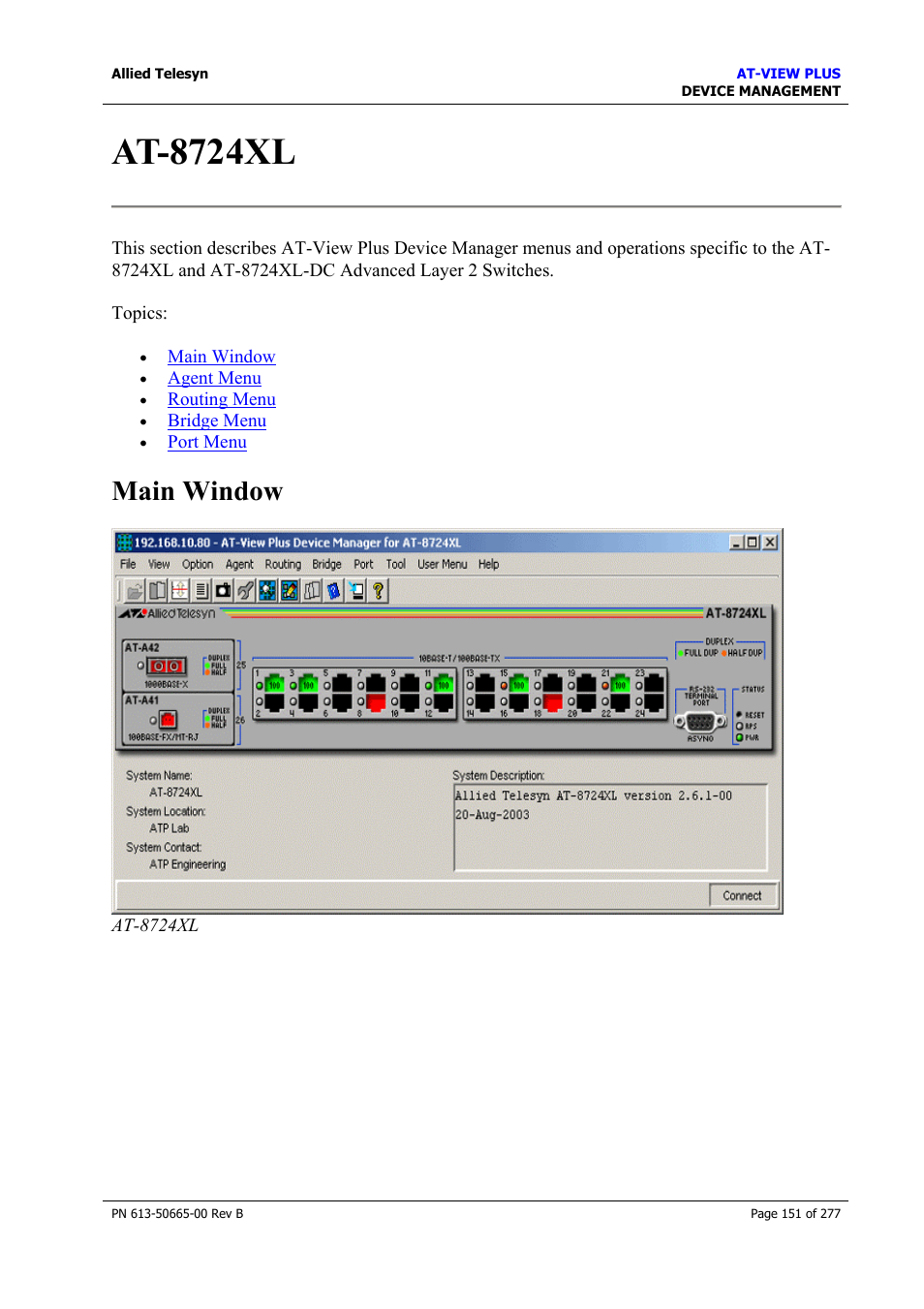Viewport: 924px width, 1309px height.
Task: Close the Device Manager window
Action: click(x=770, y=543)
